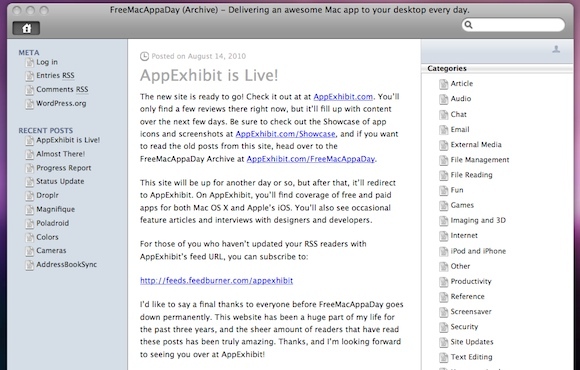Image resolution: width=580 pixels, height=370 pixels.
Task: Select the iPod and iPhone category
Action: tap(478, 251)
